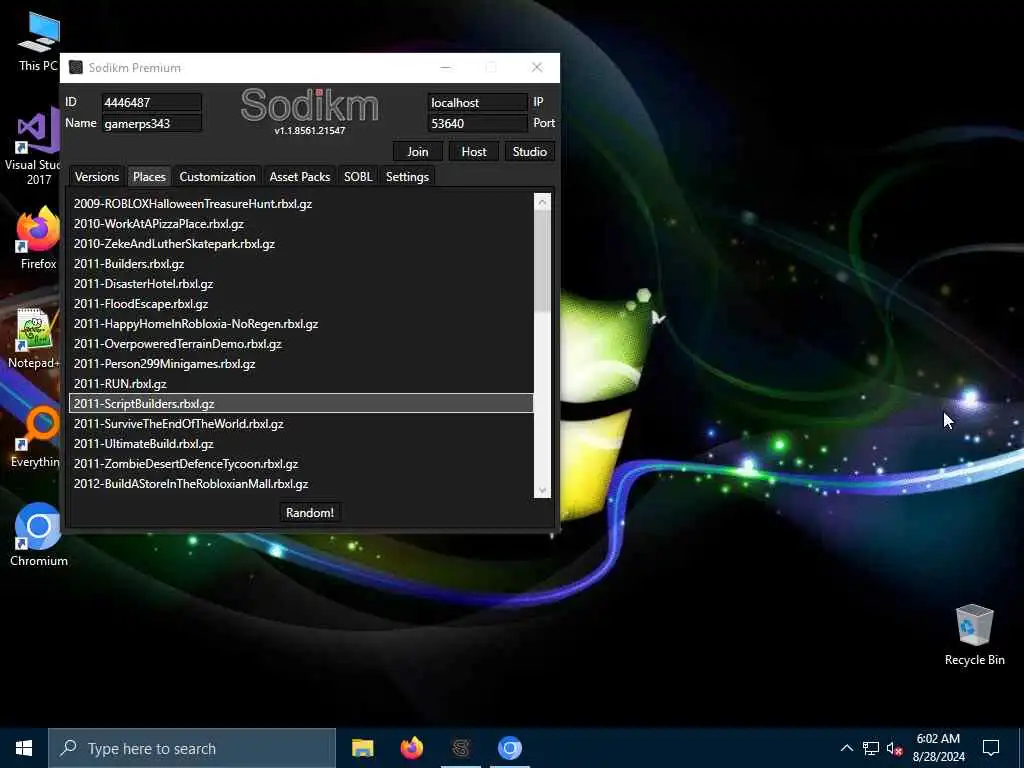Select 2011-RUN.rbxl.gz
Image resolution: width=1024 pixels, height=768 pixels.
click(x=301, y=384)
